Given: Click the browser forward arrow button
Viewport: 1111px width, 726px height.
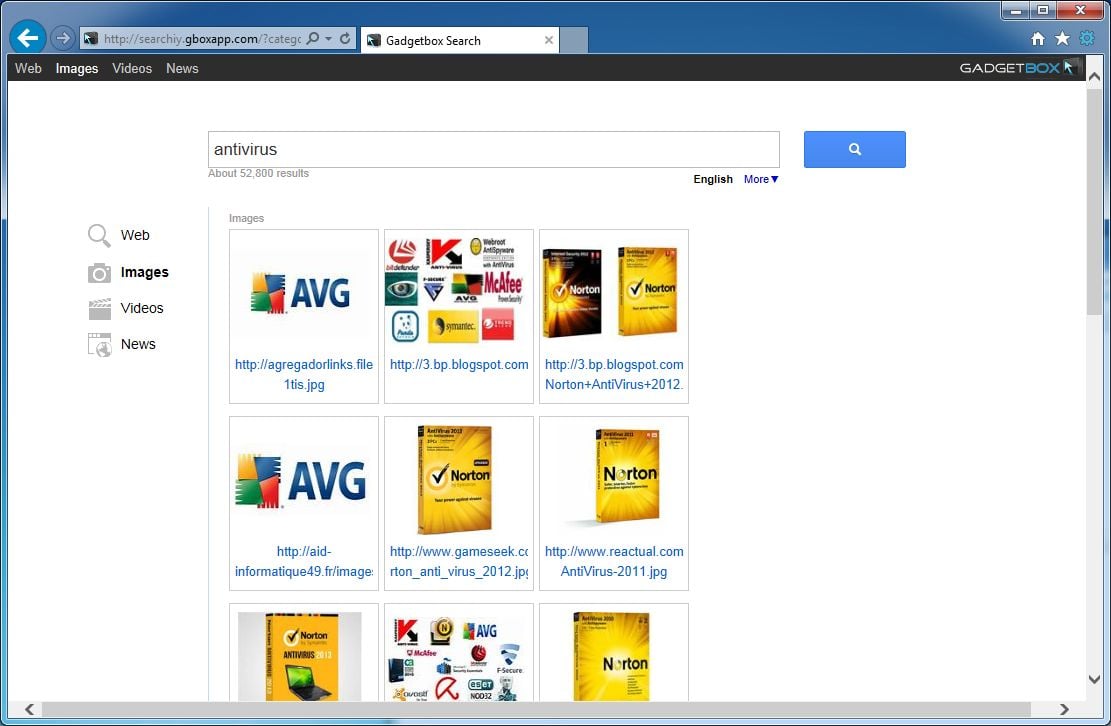Looking at the screenshot, I should 62,38.
